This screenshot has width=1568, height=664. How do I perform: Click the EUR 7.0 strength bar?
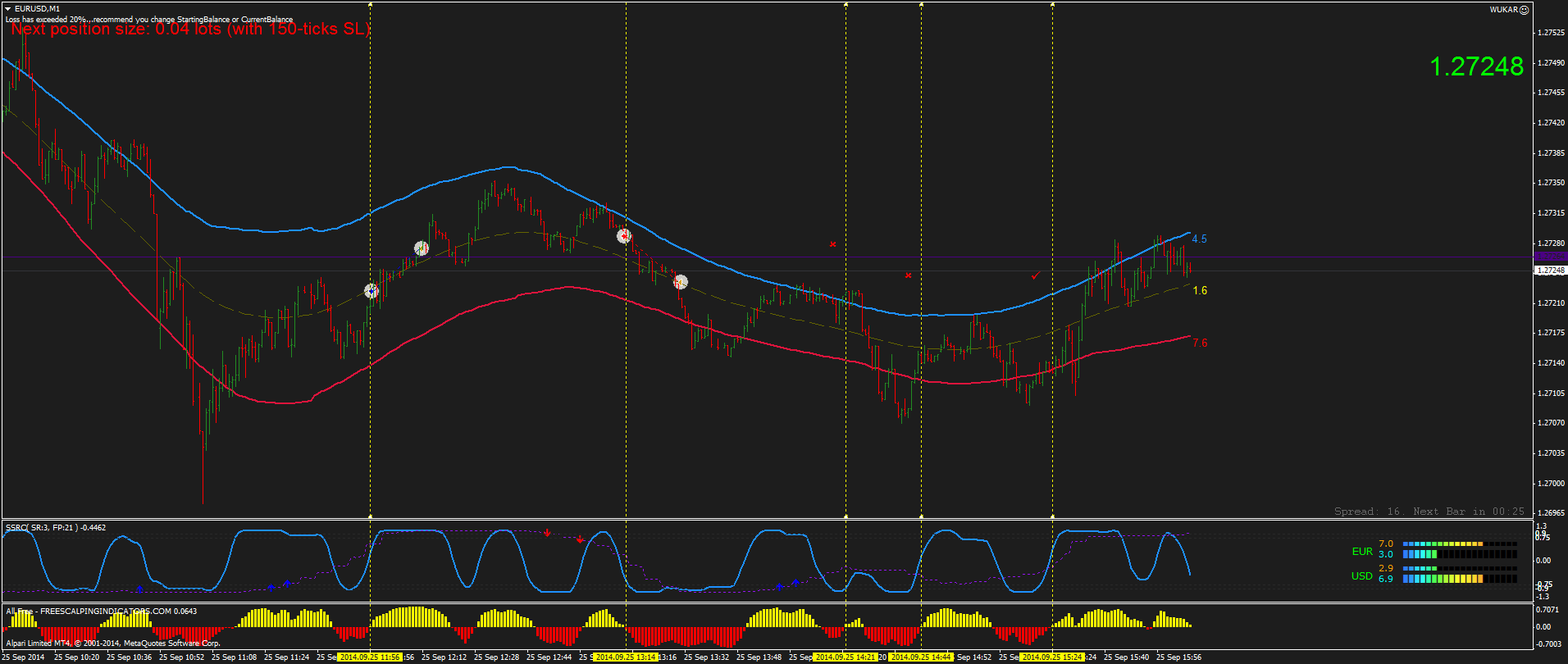pyautogui.click(x=1460, y=543)
